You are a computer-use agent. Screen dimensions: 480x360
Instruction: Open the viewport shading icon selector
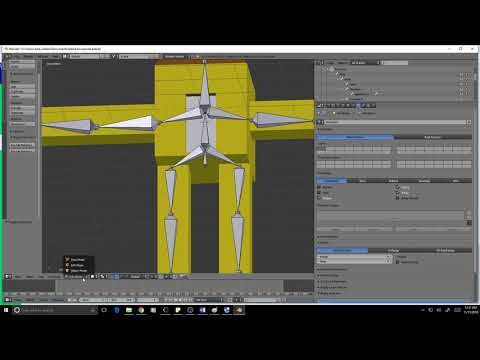pyautogui.click(x=94, y=277)
